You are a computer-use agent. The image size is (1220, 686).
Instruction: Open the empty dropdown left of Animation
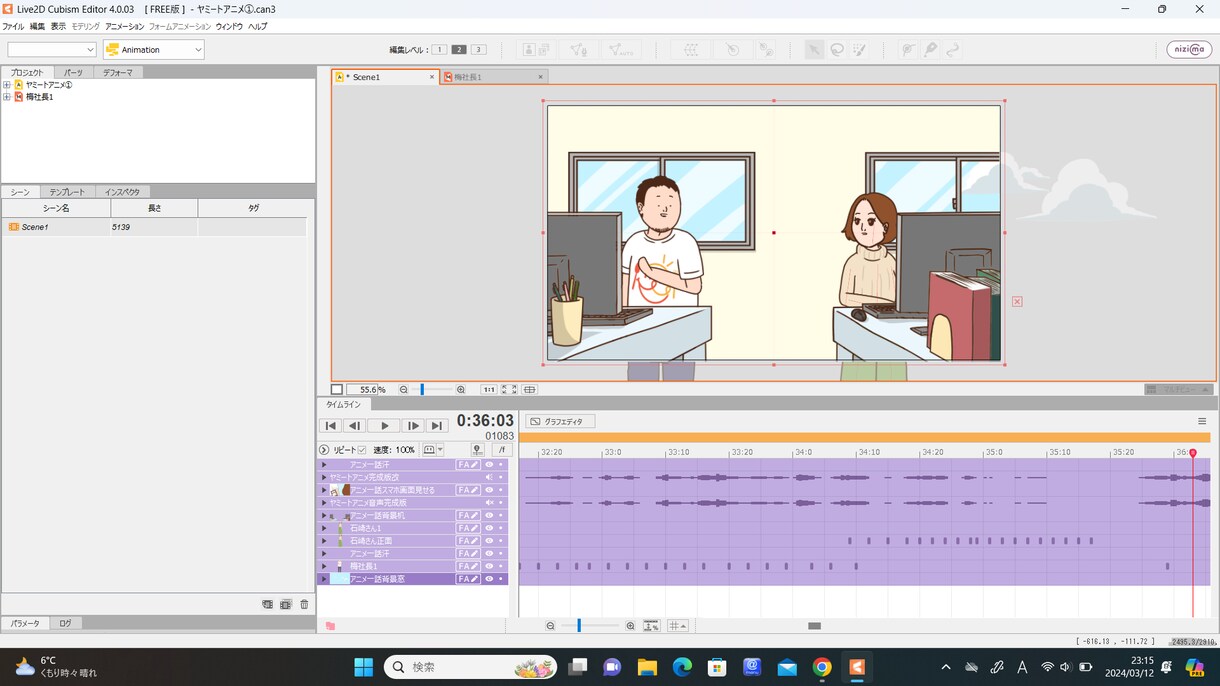tap(52, 49)
